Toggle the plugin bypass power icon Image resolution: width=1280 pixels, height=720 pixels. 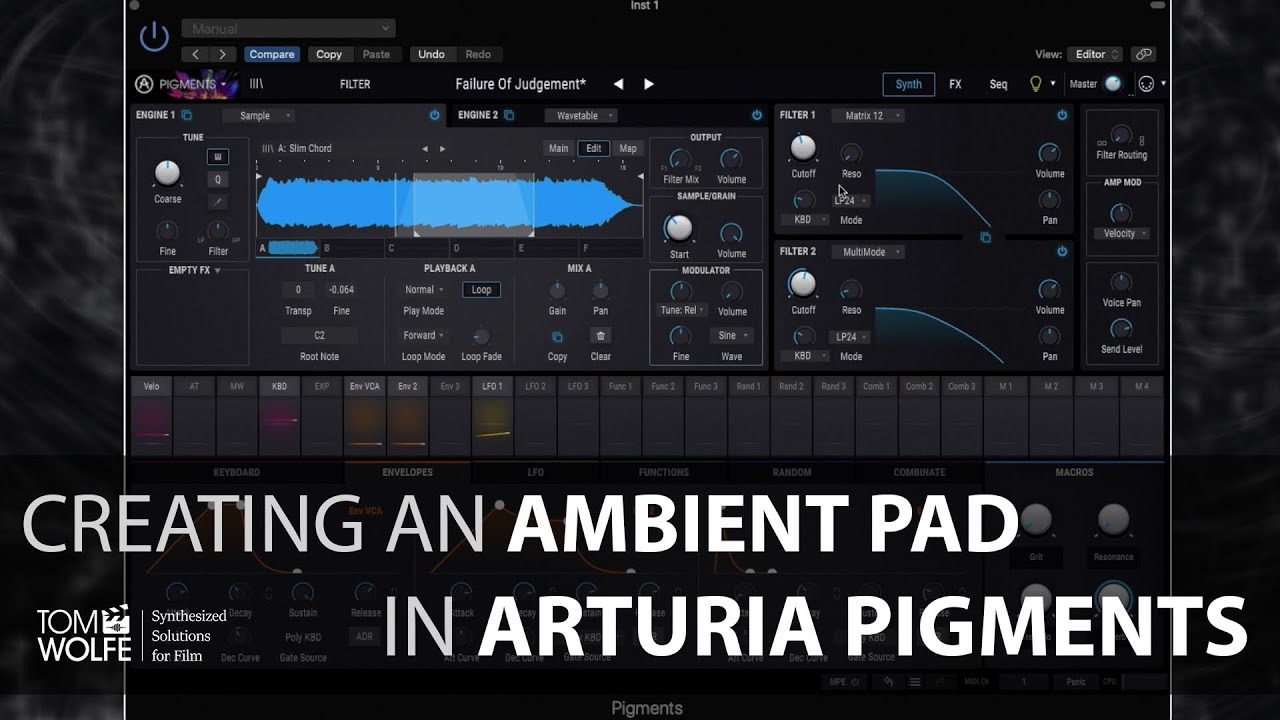[154, 37]
